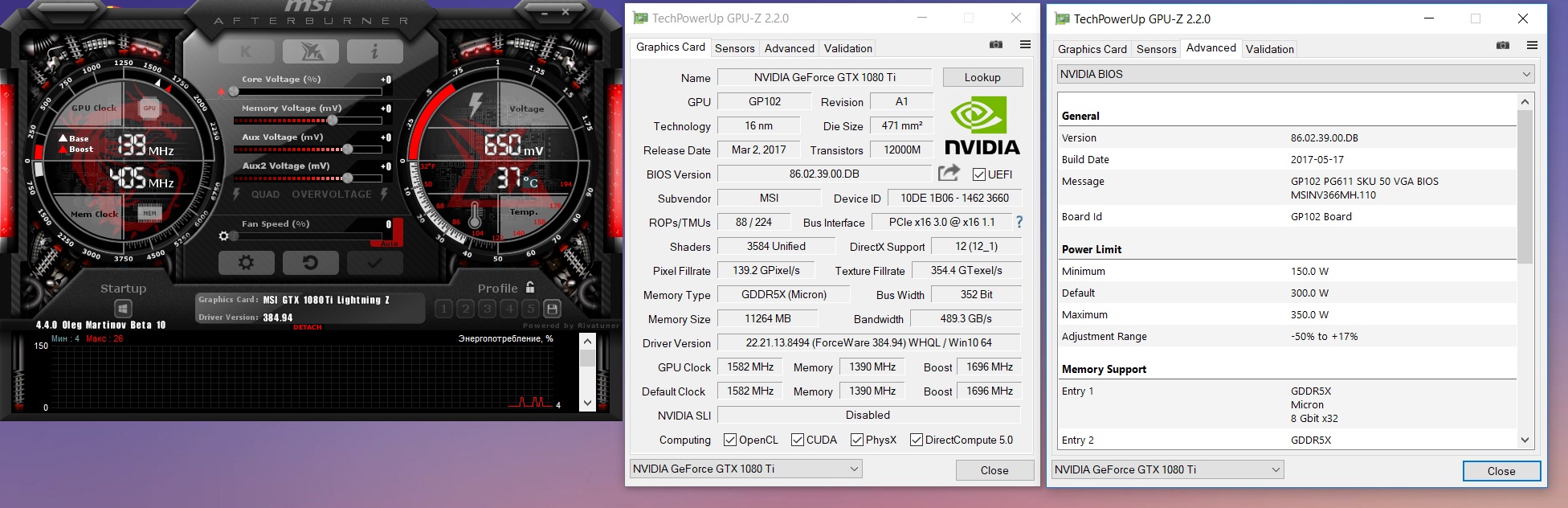Screen dimensions: 1568x508
Task: Open GPU selector dropdown in Graphics Card window
Action: [x=745, y=469]
